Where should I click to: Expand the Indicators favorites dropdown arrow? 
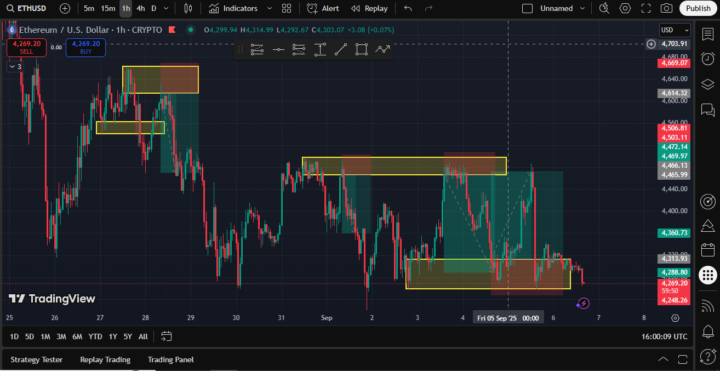pyautogui.click(x=270, y=8)
